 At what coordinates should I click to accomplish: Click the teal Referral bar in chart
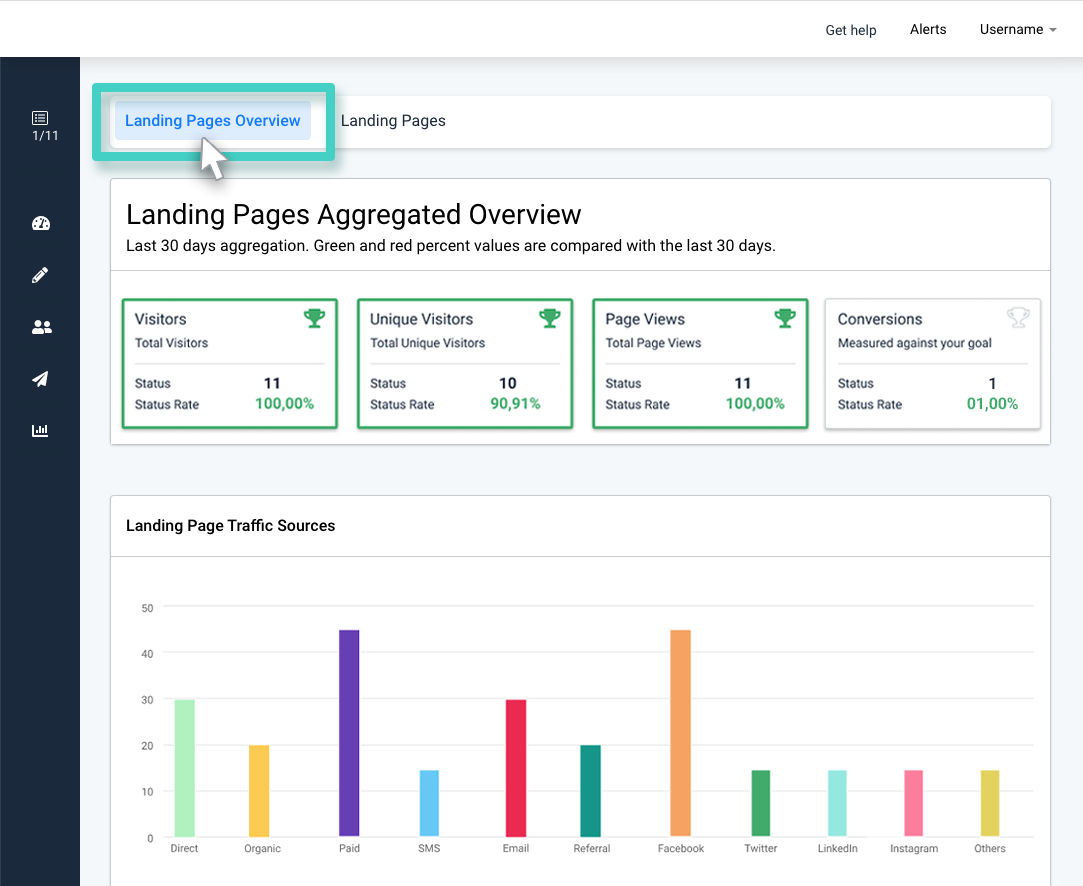(591, 791)
